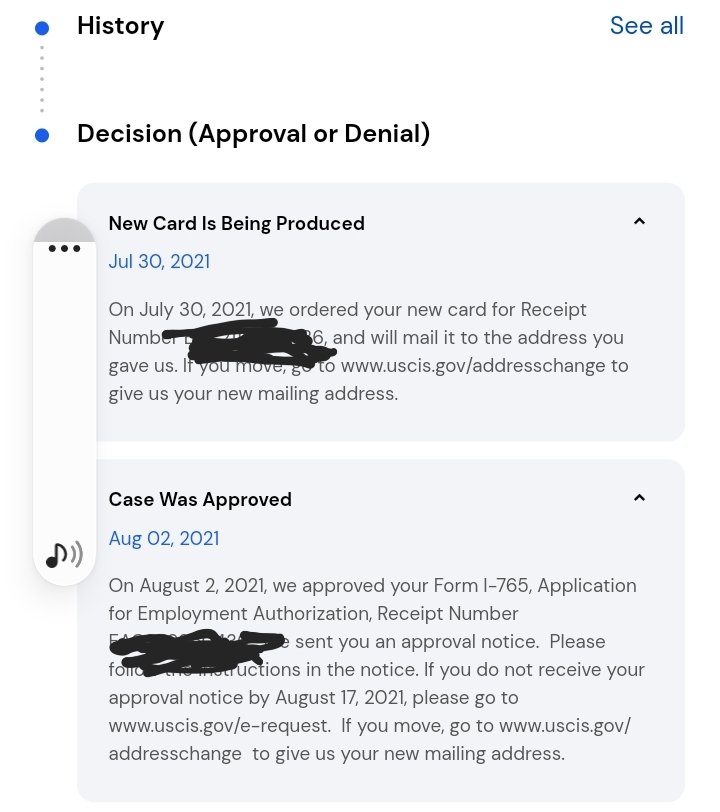The width and height of the screenshot is (720, 812).
Task: Select the History section heading
Action: (x=120, y=26)
